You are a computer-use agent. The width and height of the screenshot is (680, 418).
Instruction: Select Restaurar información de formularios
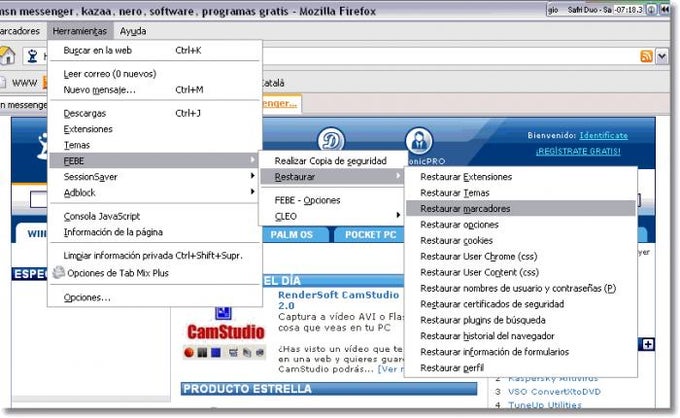point(520,352)
